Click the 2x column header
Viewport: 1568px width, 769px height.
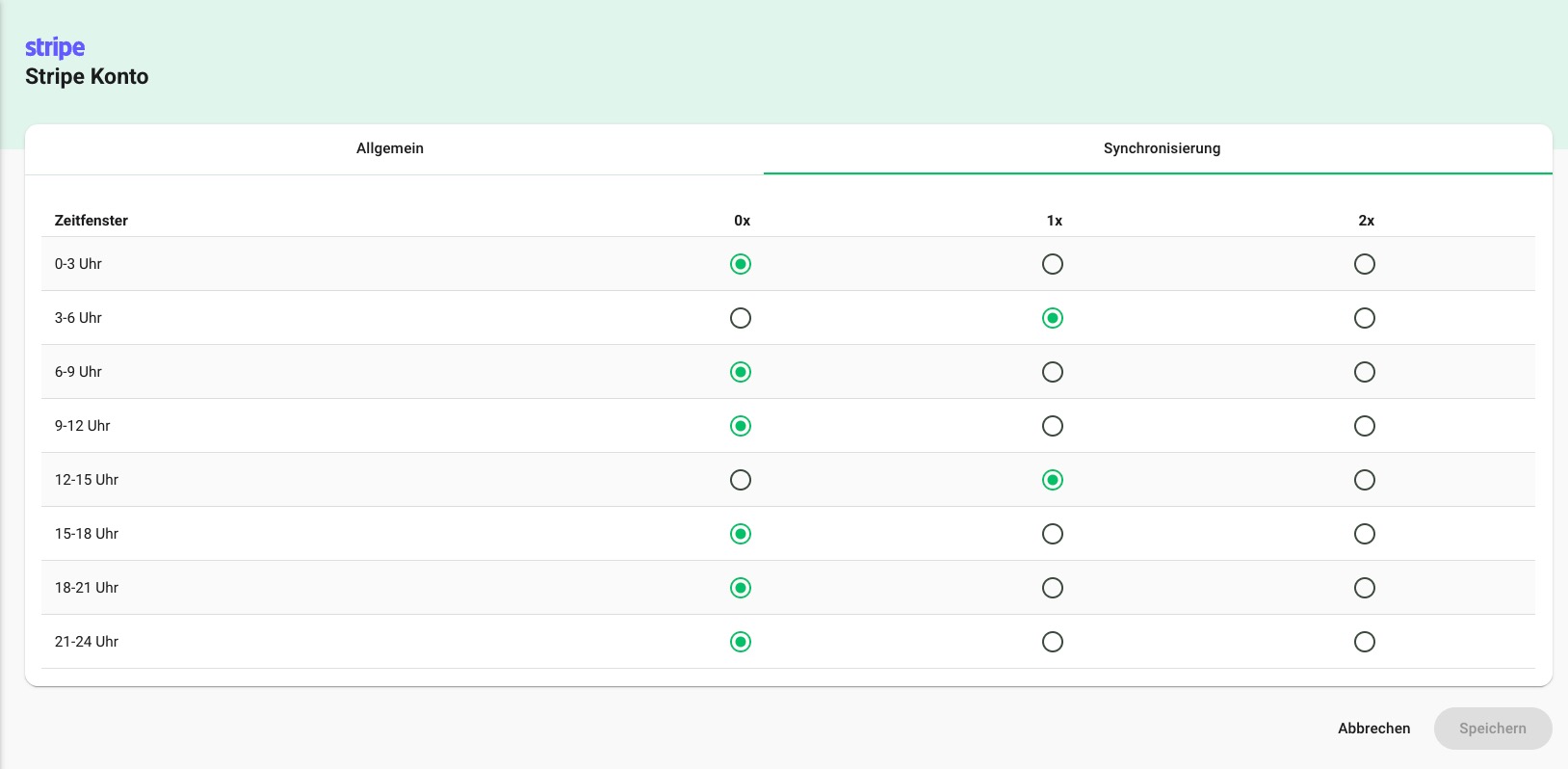tap(1367, 221)
